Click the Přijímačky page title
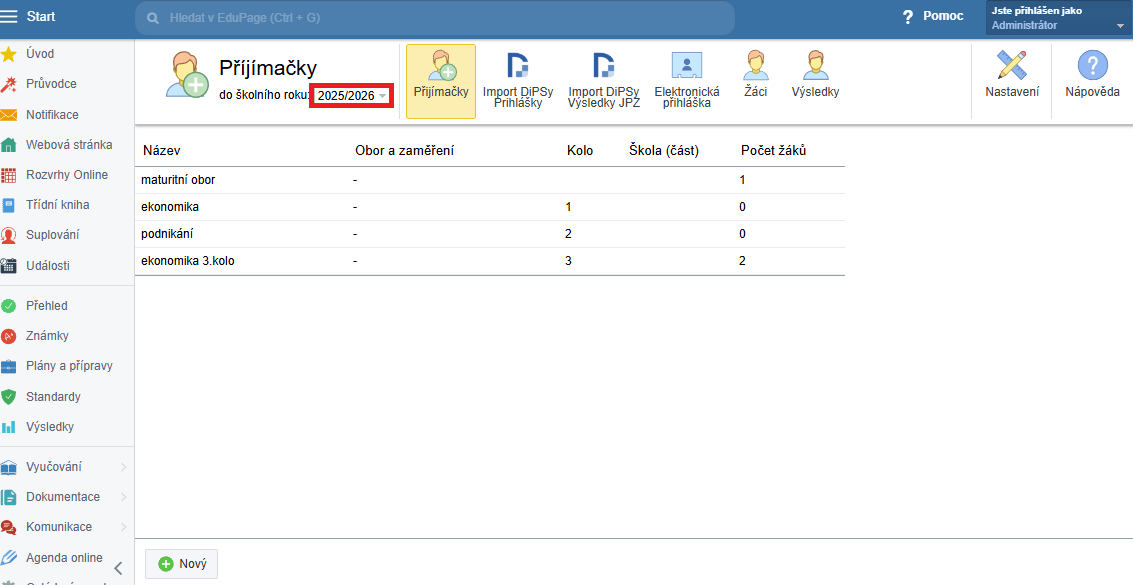Viewport: 1133px width, 585px height. tap(268, 69)
